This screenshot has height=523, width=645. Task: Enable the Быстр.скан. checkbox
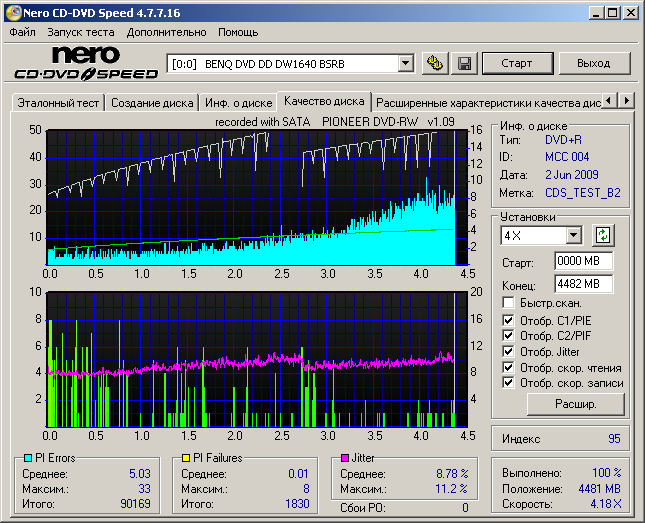(x=509, y=303)
